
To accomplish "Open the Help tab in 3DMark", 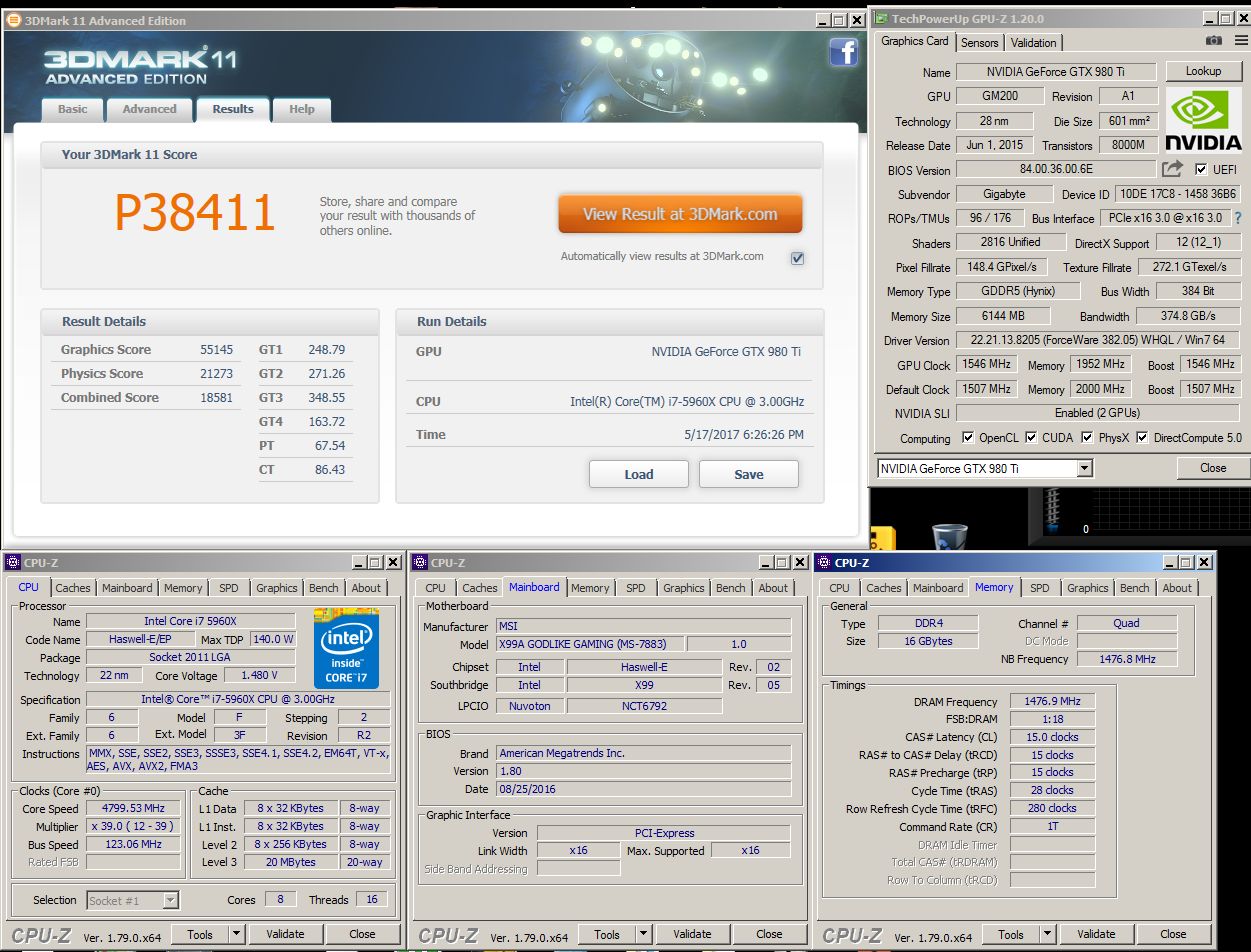I will pyautogui.click(x=301, y=109).
